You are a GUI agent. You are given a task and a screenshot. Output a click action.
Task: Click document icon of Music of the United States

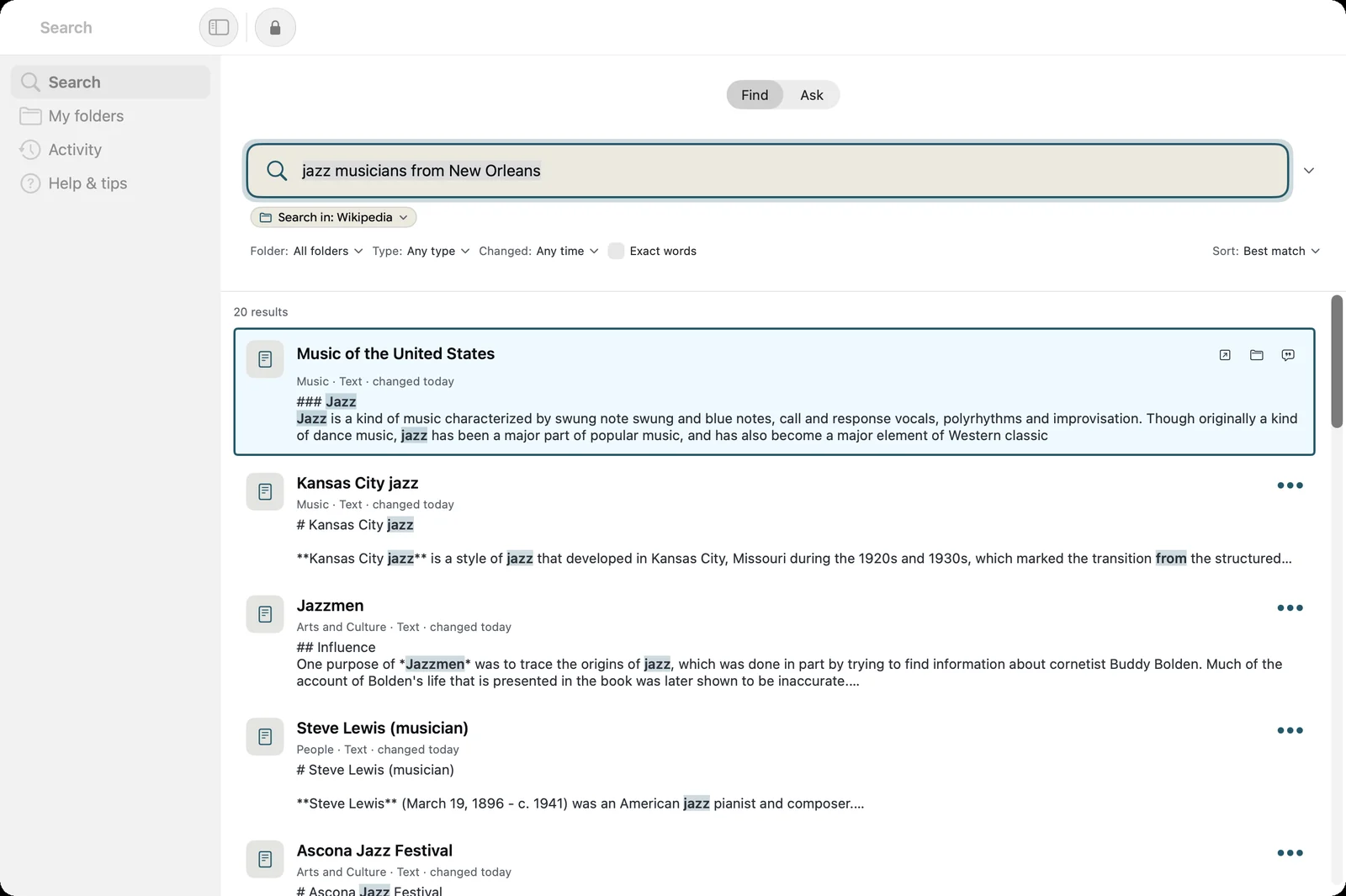tap(265, 359)
